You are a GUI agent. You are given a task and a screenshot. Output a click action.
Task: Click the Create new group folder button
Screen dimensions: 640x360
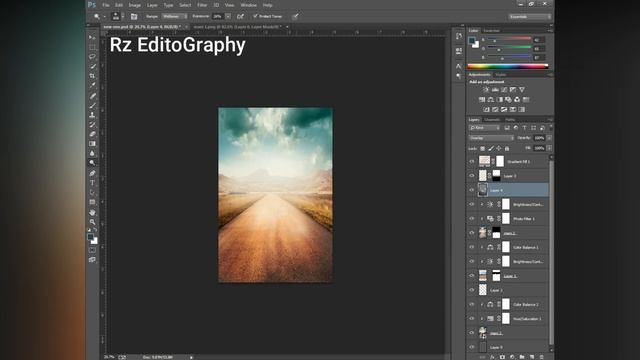[x=522, y=357]
